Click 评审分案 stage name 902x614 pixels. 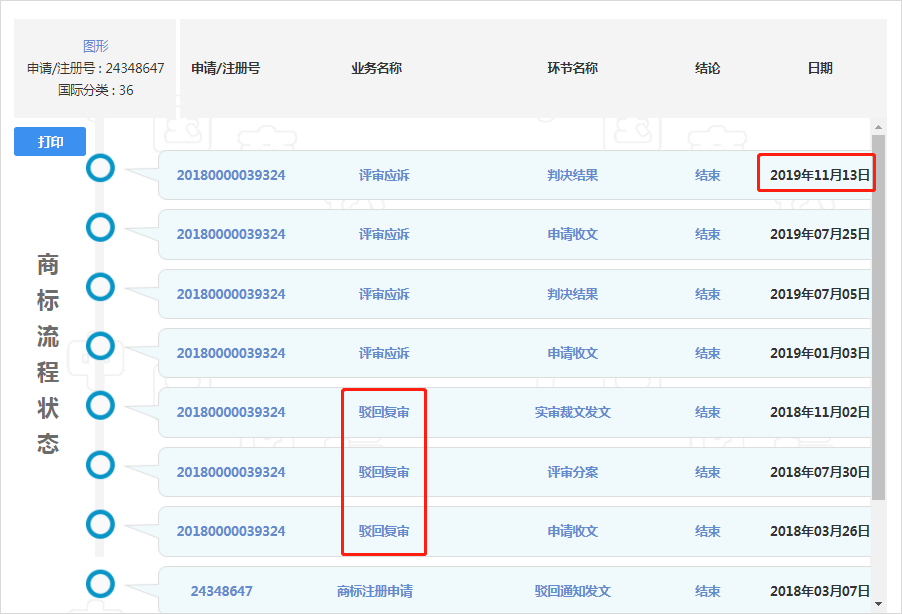[x=572, y=472]
